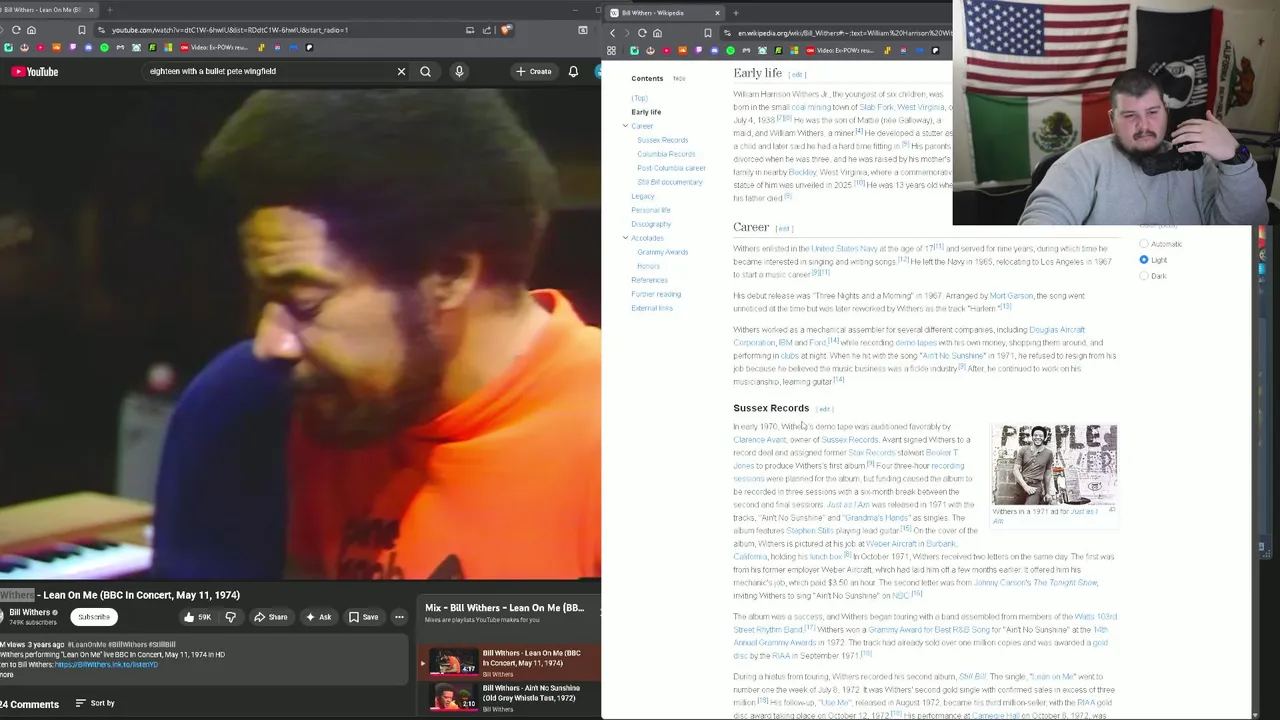Image resolution: width=1280 pixels, height=720 pixels.
Task: Open the Clarence Avant article link
Action: click(x=759, y=440)
